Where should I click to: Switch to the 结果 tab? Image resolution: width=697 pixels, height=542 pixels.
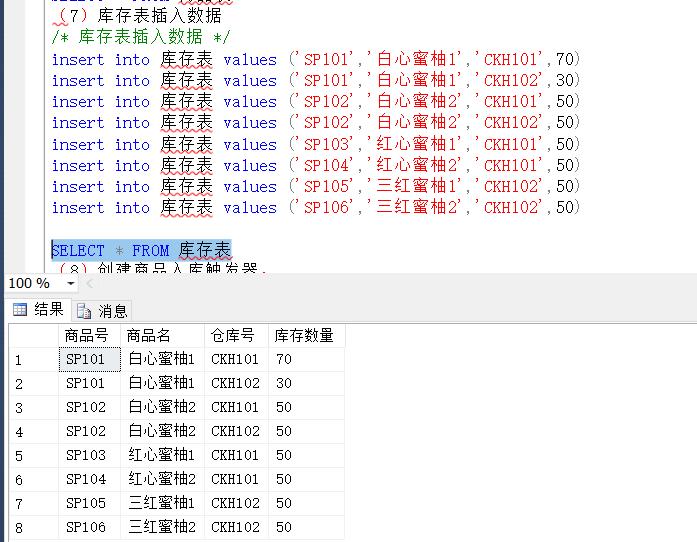(38, 309)
